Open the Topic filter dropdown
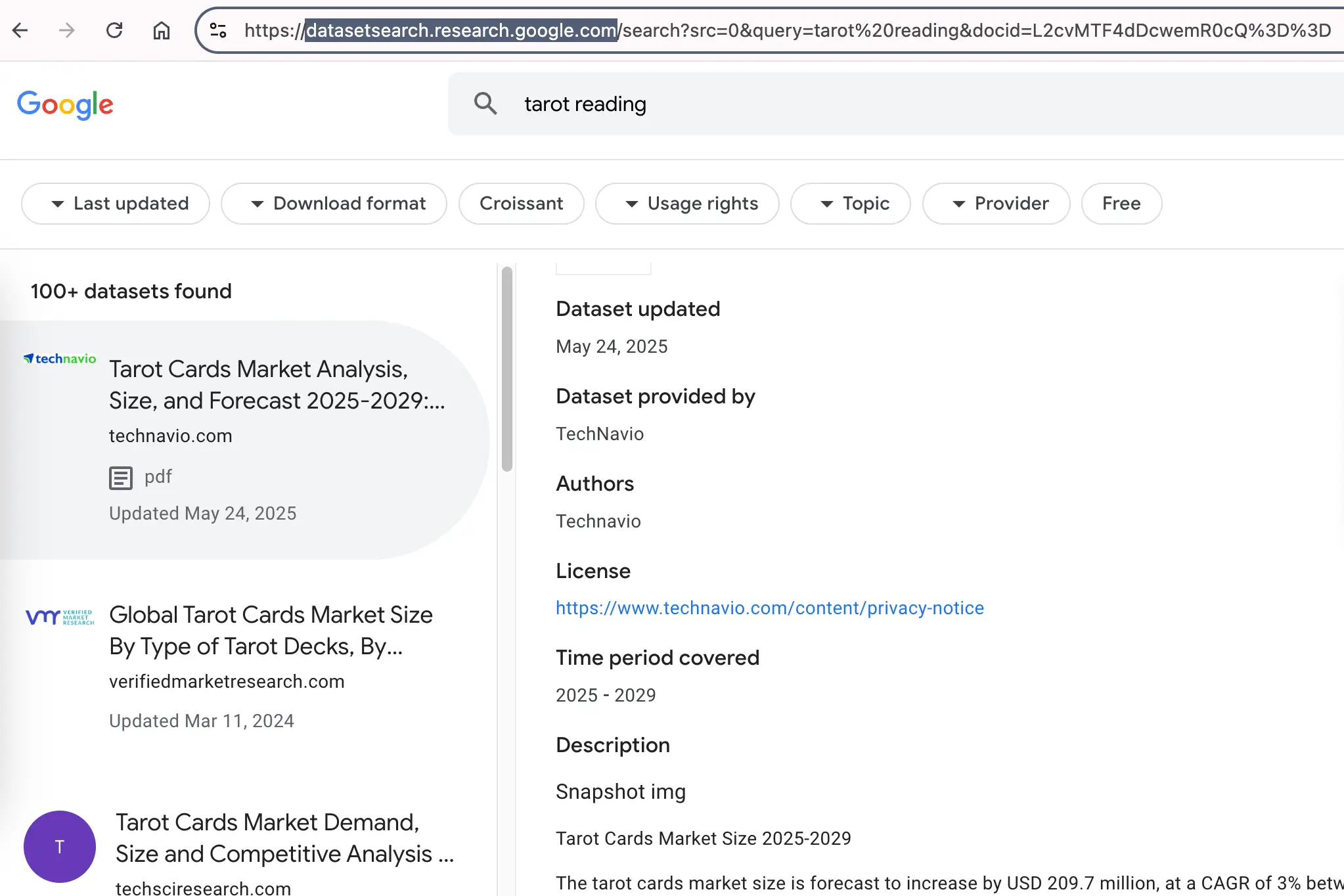Viewport: 1344px width, 896px height. pyautogui.click(x=850, y=204)
